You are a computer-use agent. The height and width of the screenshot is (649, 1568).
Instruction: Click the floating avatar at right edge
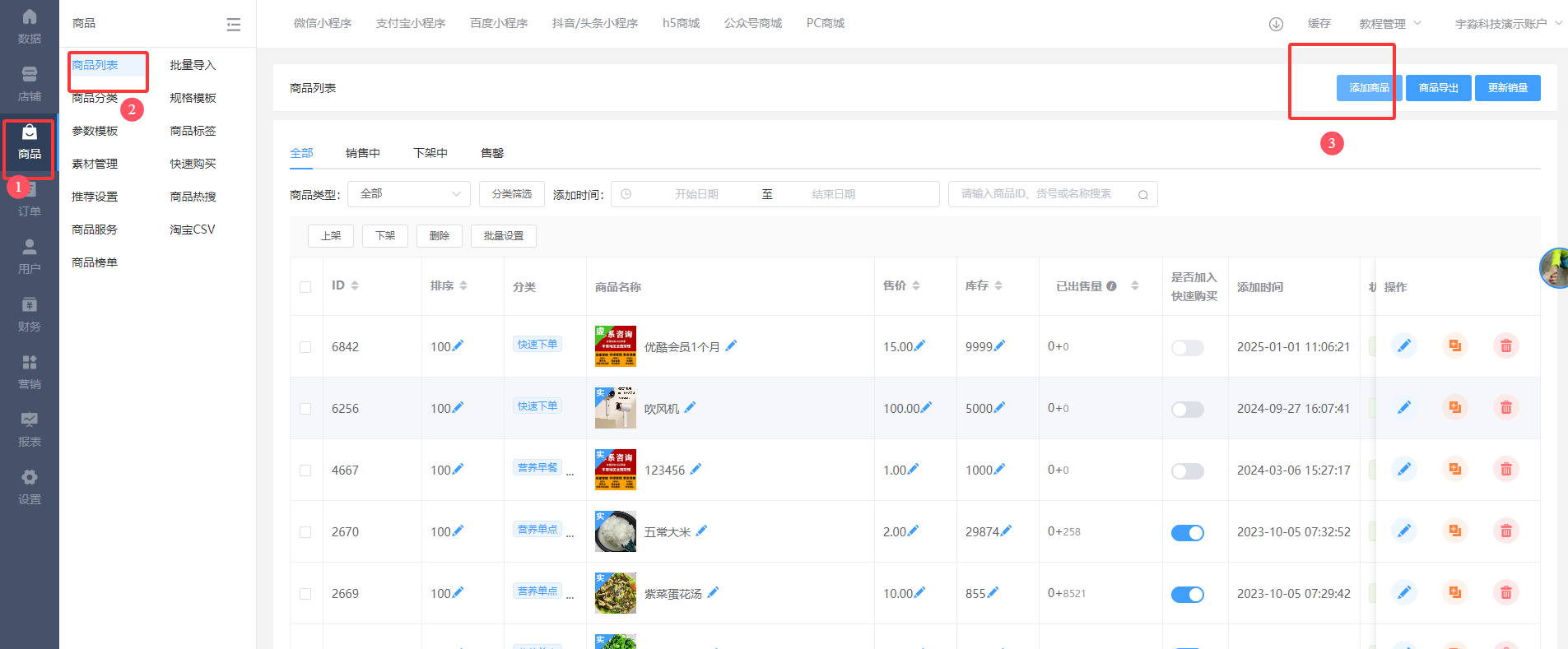pyautogui.click(x=1554, y=268)
